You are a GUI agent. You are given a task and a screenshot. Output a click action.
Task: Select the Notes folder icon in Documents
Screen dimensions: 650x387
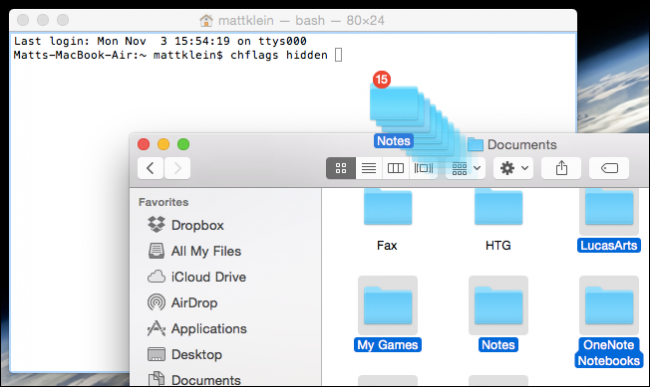tap(498, 305)
